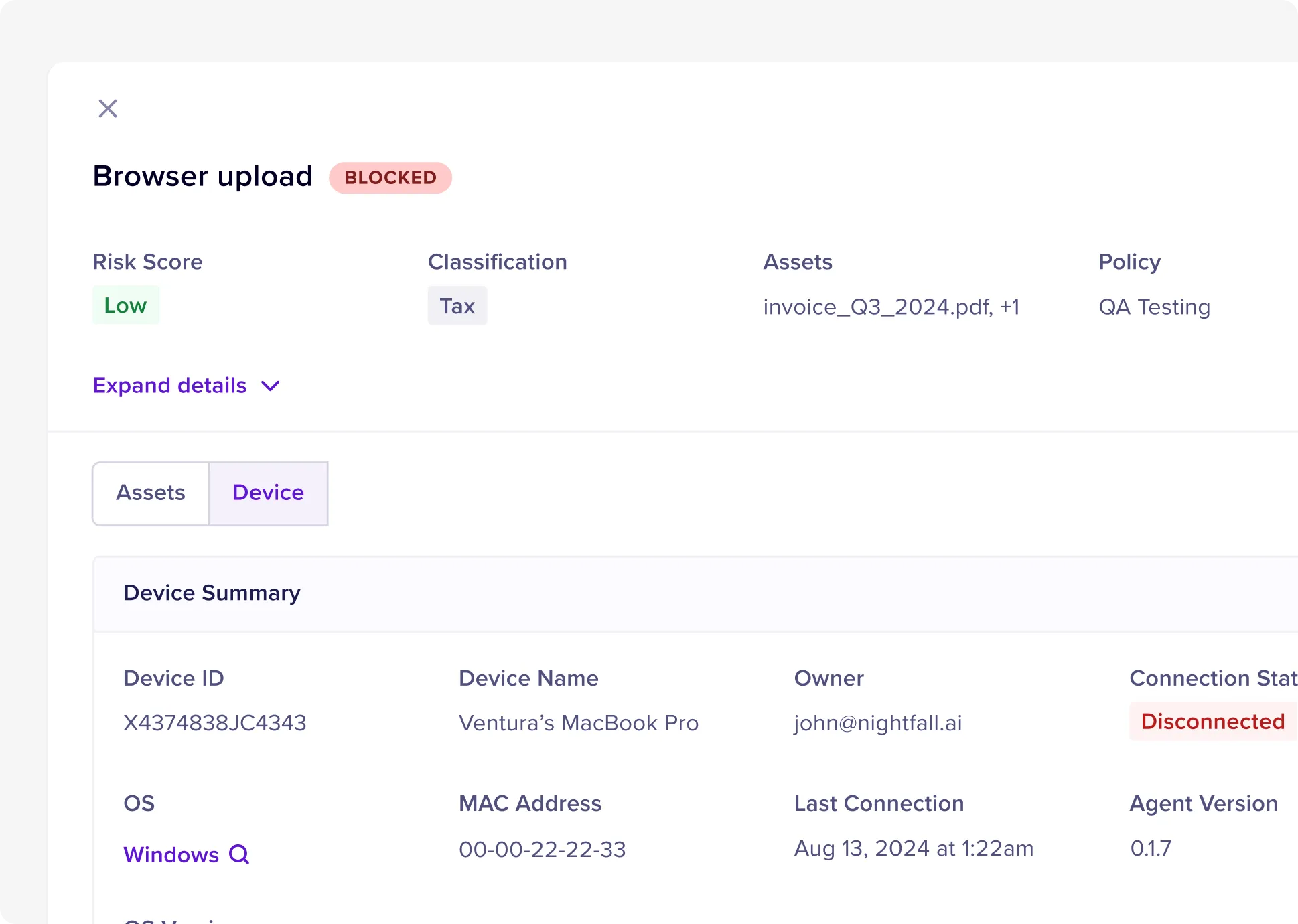Click the Disconnected status badge

pyautogui.click(x=1212, y=721)
